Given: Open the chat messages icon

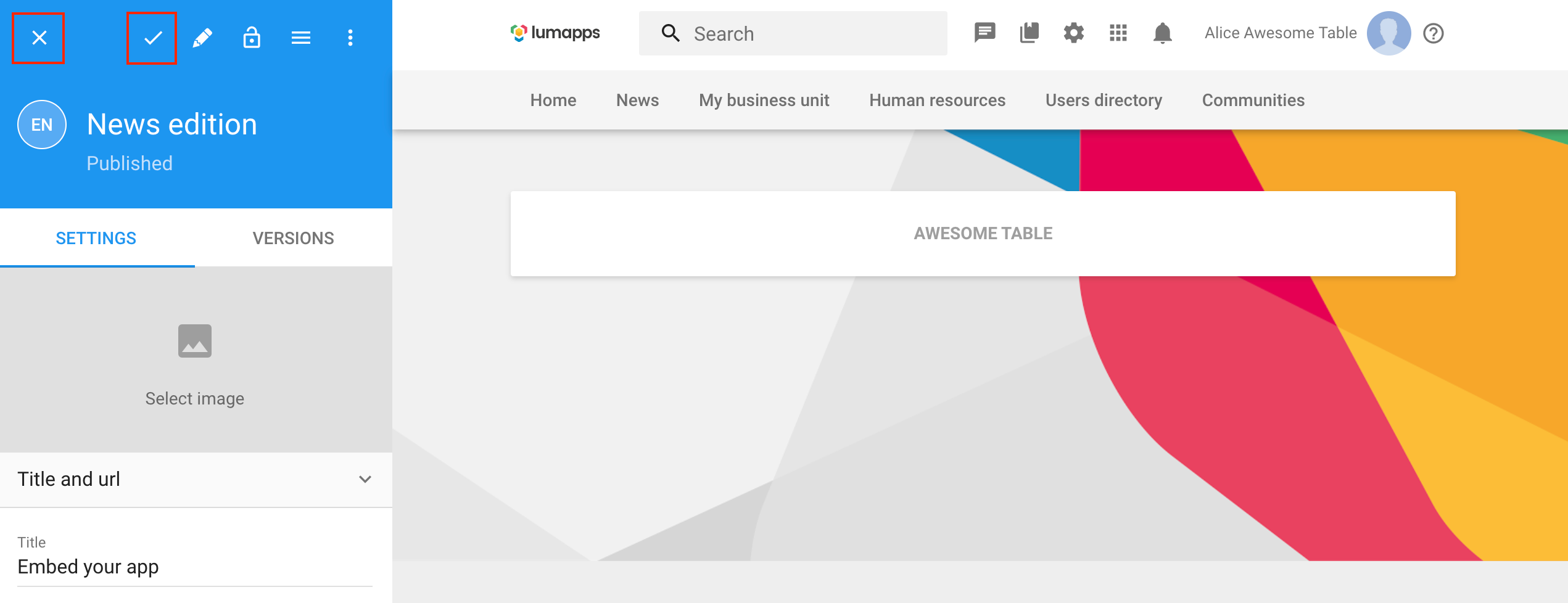Looking at the screenshot, I should pyautogui.click(x=984, y=33).
